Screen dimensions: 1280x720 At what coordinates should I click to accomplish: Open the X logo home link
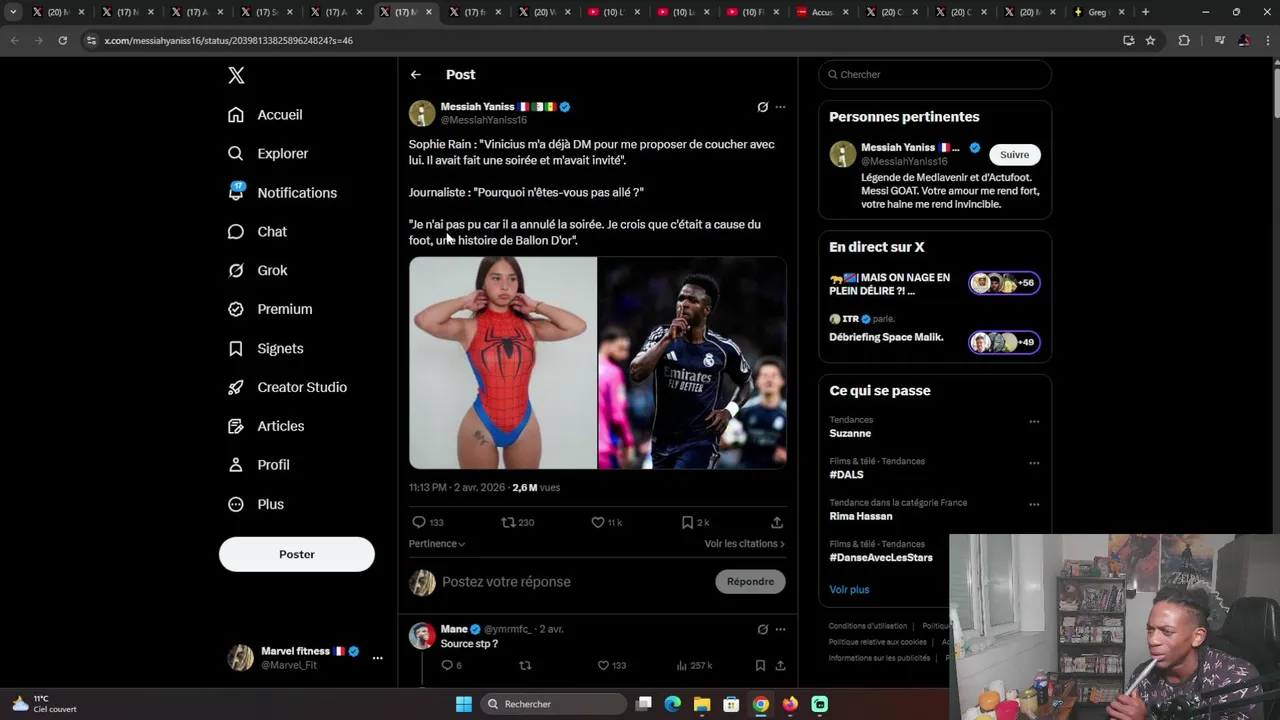(236, 75)
